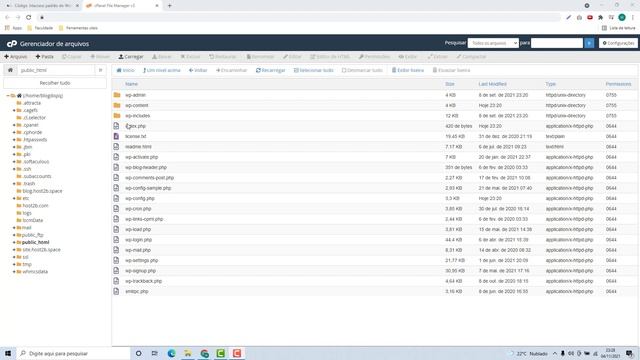Create a new folder with Pasta
Screen dimensions: 640x360
pos(44,57)
